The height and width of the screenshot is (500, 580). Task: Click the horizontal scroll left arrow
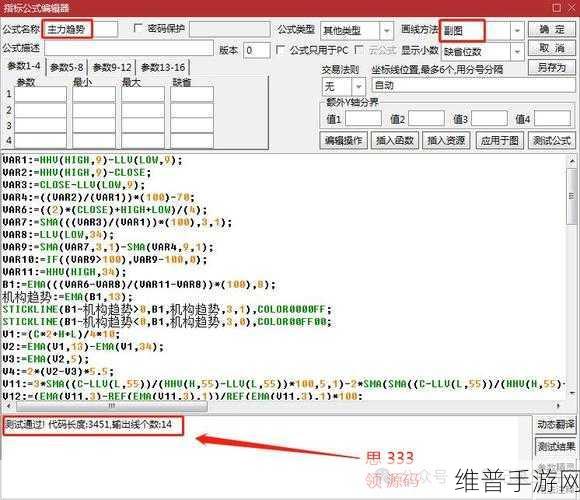pos(8,406)
